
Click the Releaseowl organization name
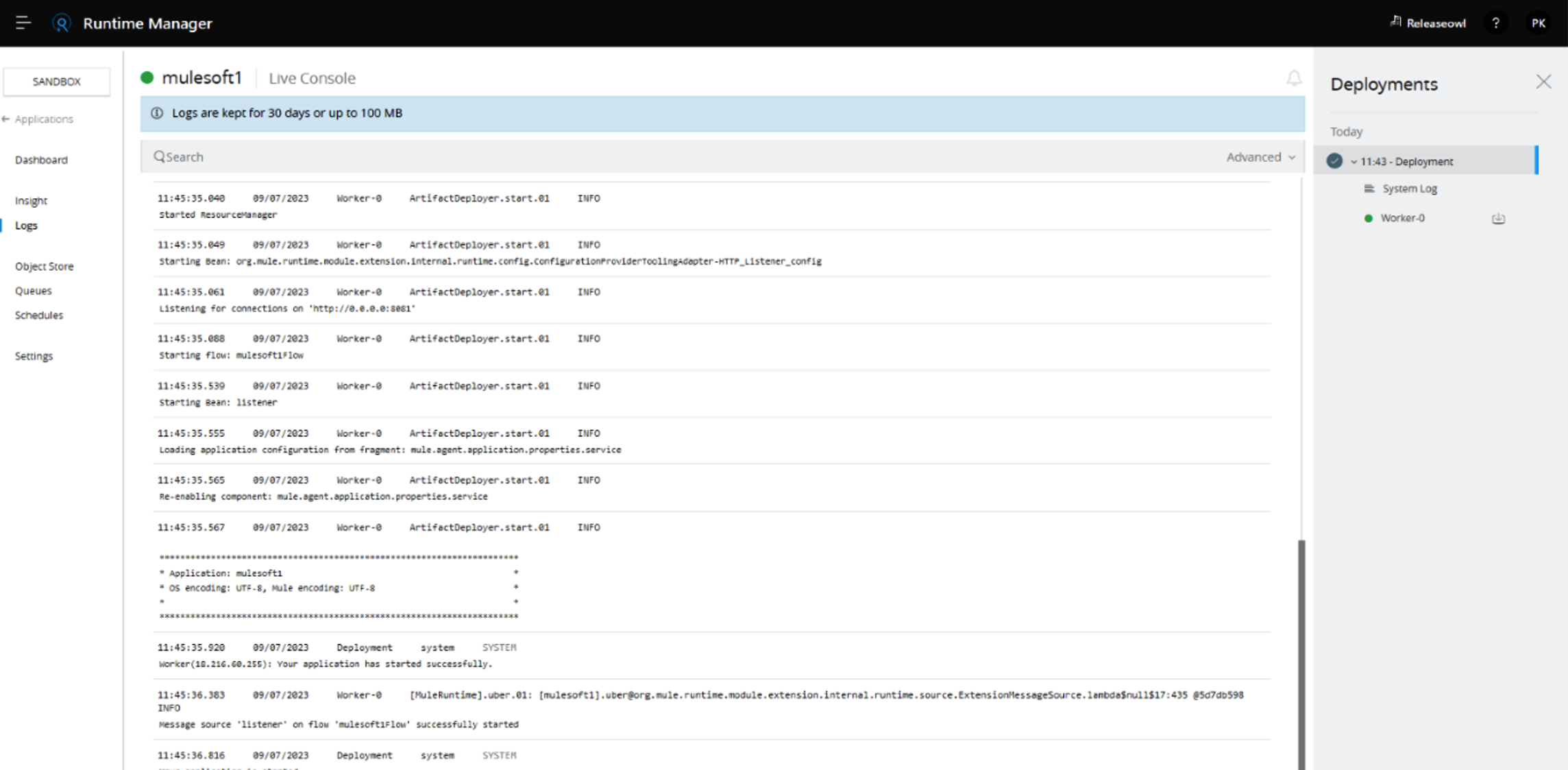pyautogui.click(x=1436, y=23)
